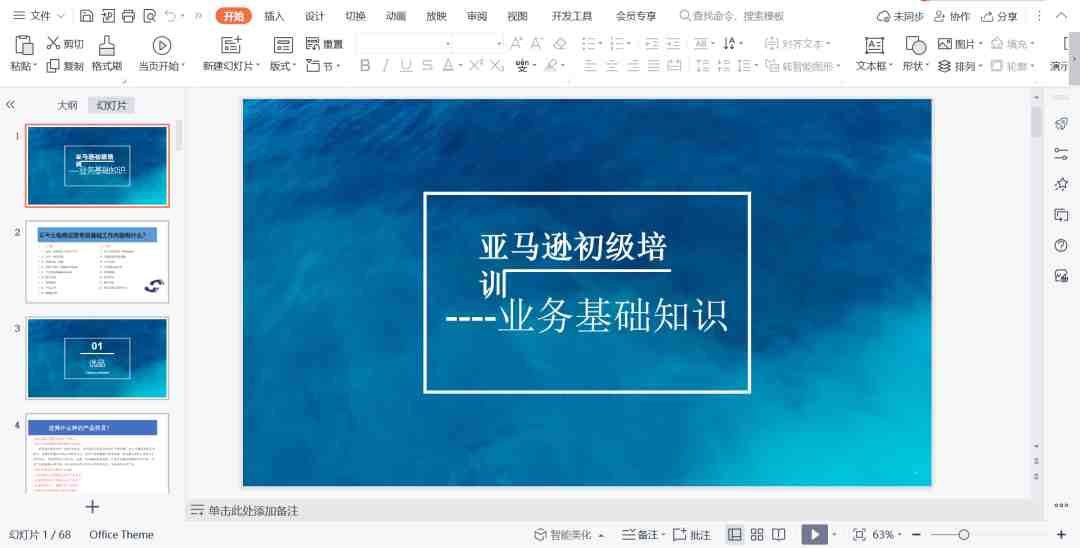
Task: Click the Save icon in the quick toolbar
Action: pos(86,15)
